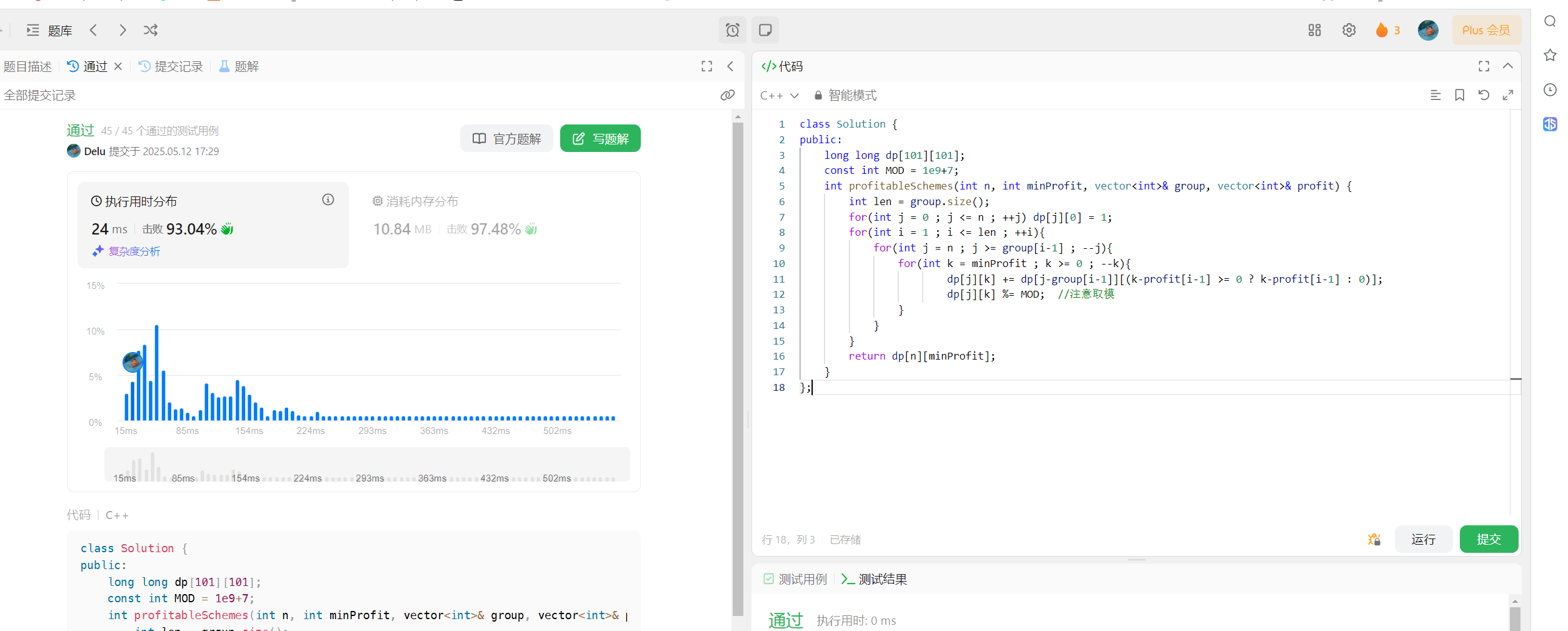Open code bookmark icon
This screenshot has height=631, width=1568.
tap(1460, 95)
